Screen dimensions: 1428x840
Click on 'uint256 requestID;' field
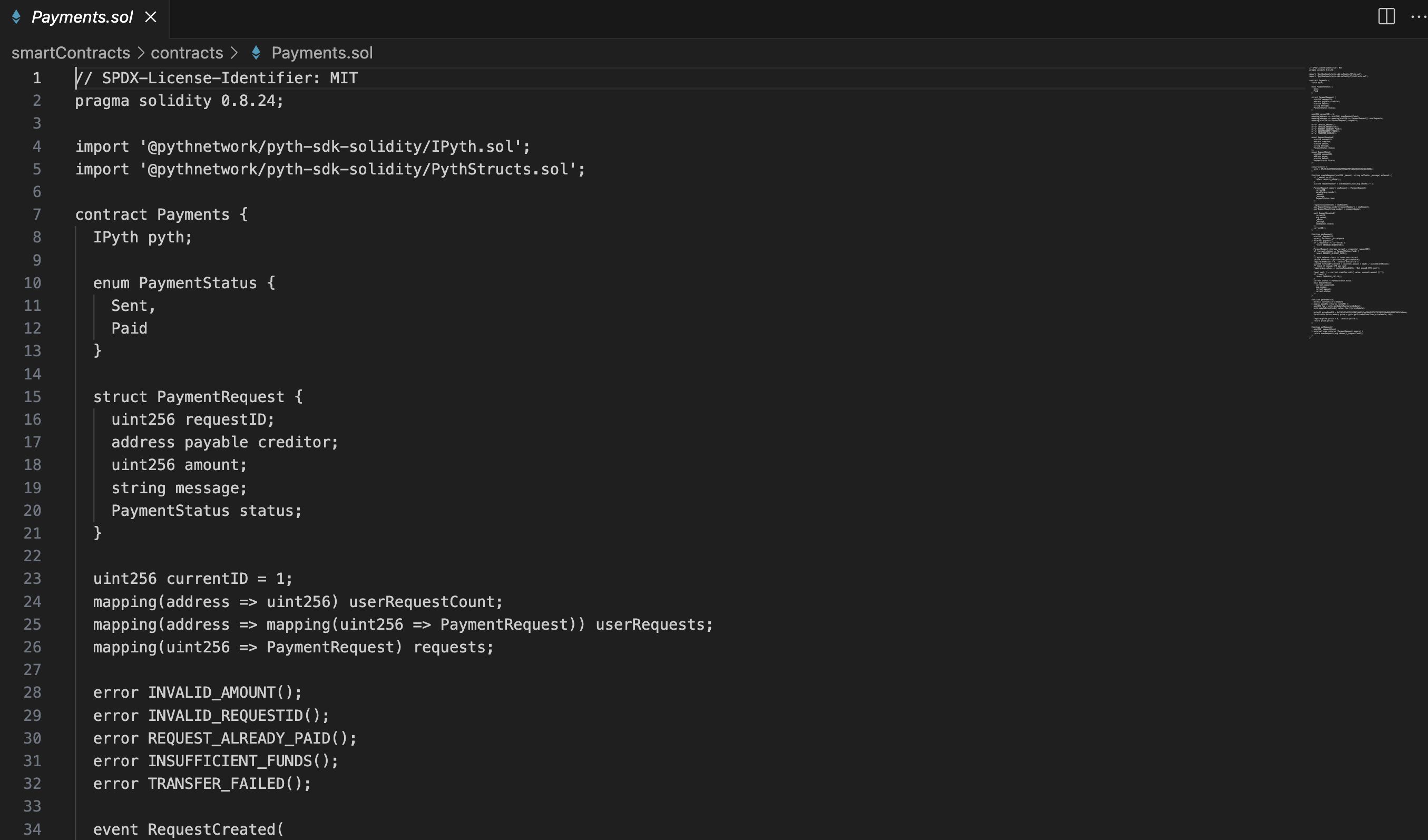[x=193, y=419]
